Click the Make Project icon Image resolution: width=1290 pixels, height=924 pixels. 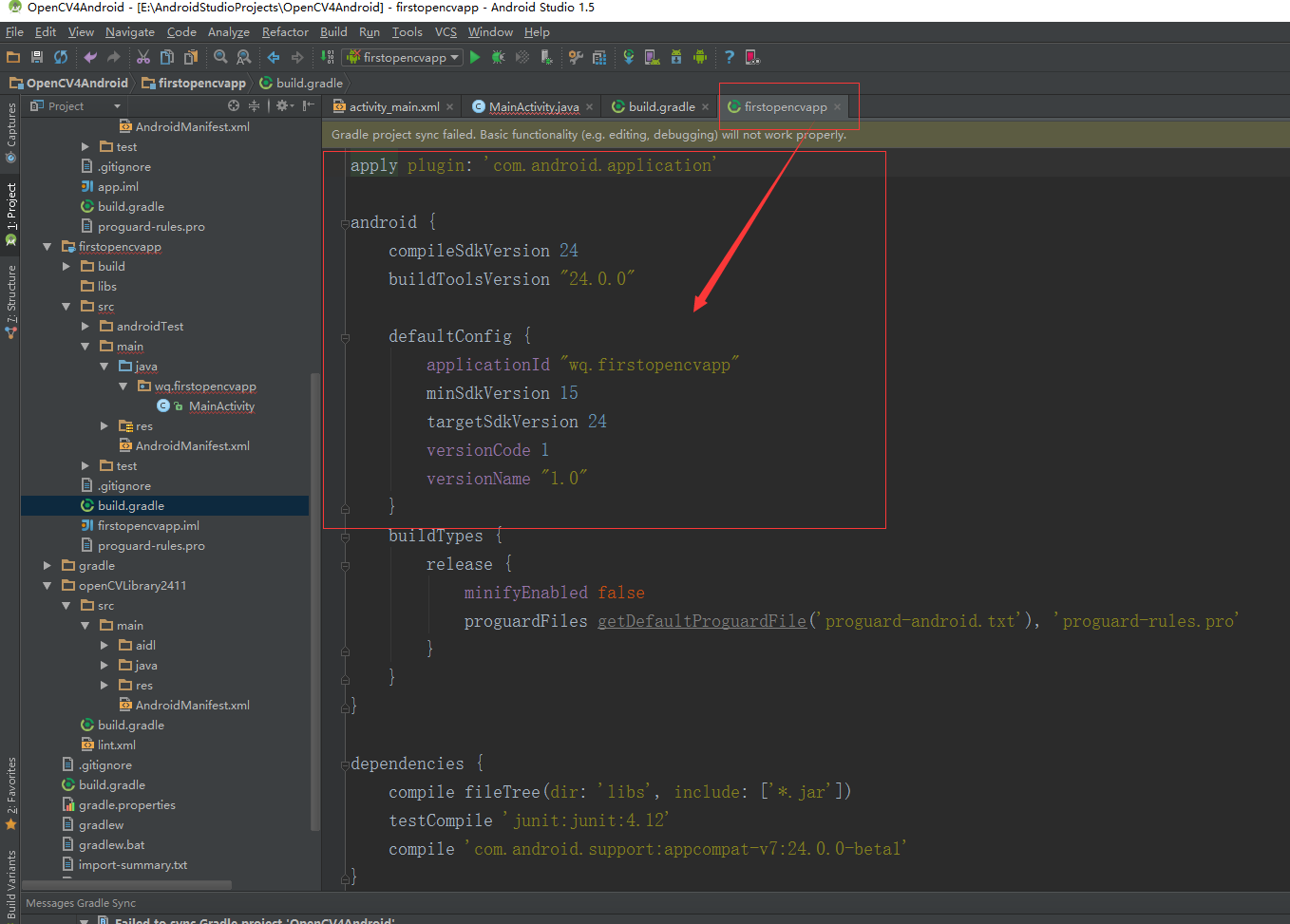(327, 57)
